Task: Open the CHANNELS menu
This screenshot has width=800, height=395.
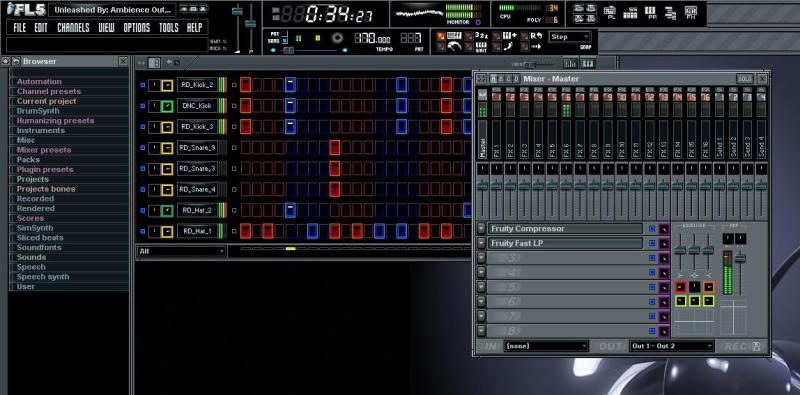Action: click(73, 28)
